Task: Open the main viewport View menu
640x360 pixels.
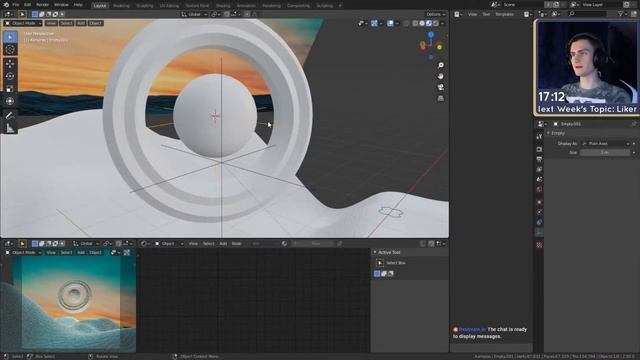Action: tap(51, 23)
